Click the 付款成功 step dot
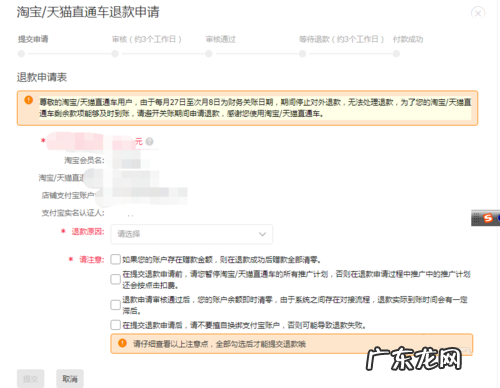The image size is (500, 388). click(x=396, y=54)
